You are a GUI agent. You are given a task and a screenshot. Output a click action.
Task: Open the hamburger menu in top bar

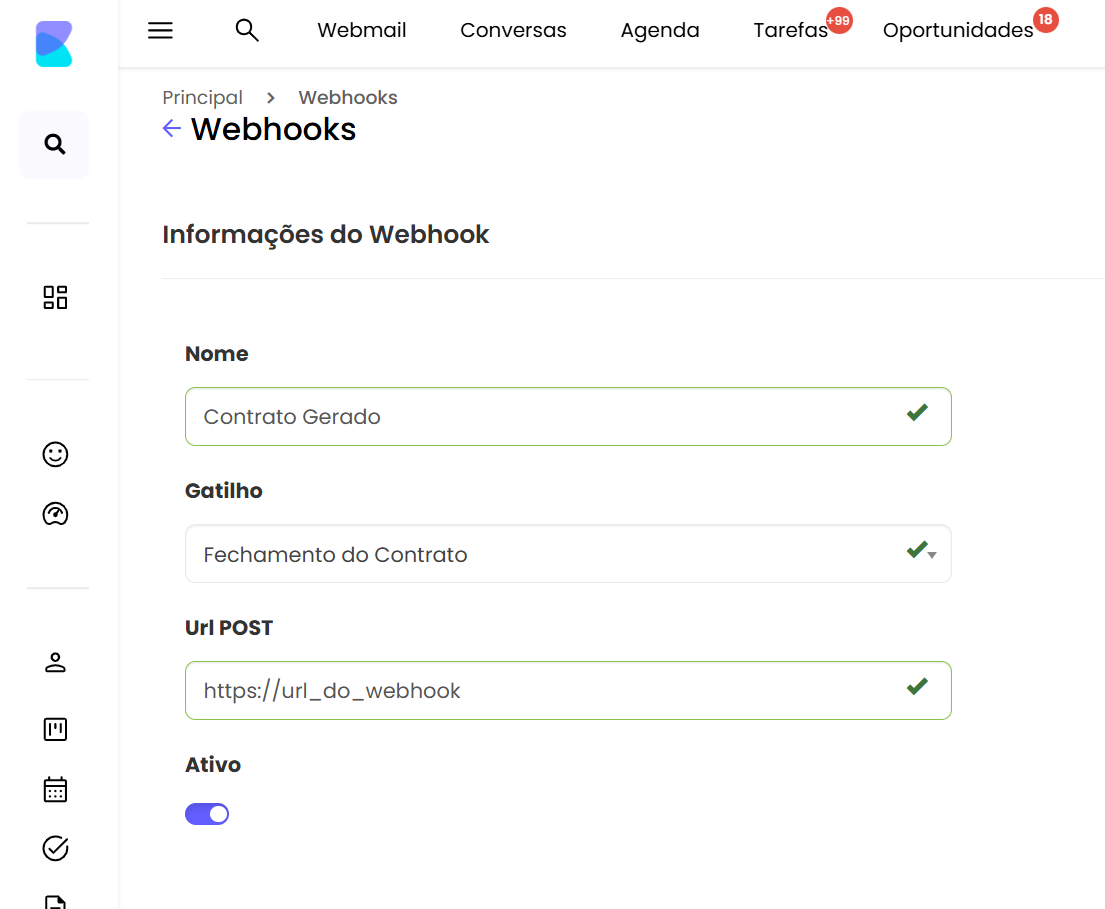[x=160, y=31]
